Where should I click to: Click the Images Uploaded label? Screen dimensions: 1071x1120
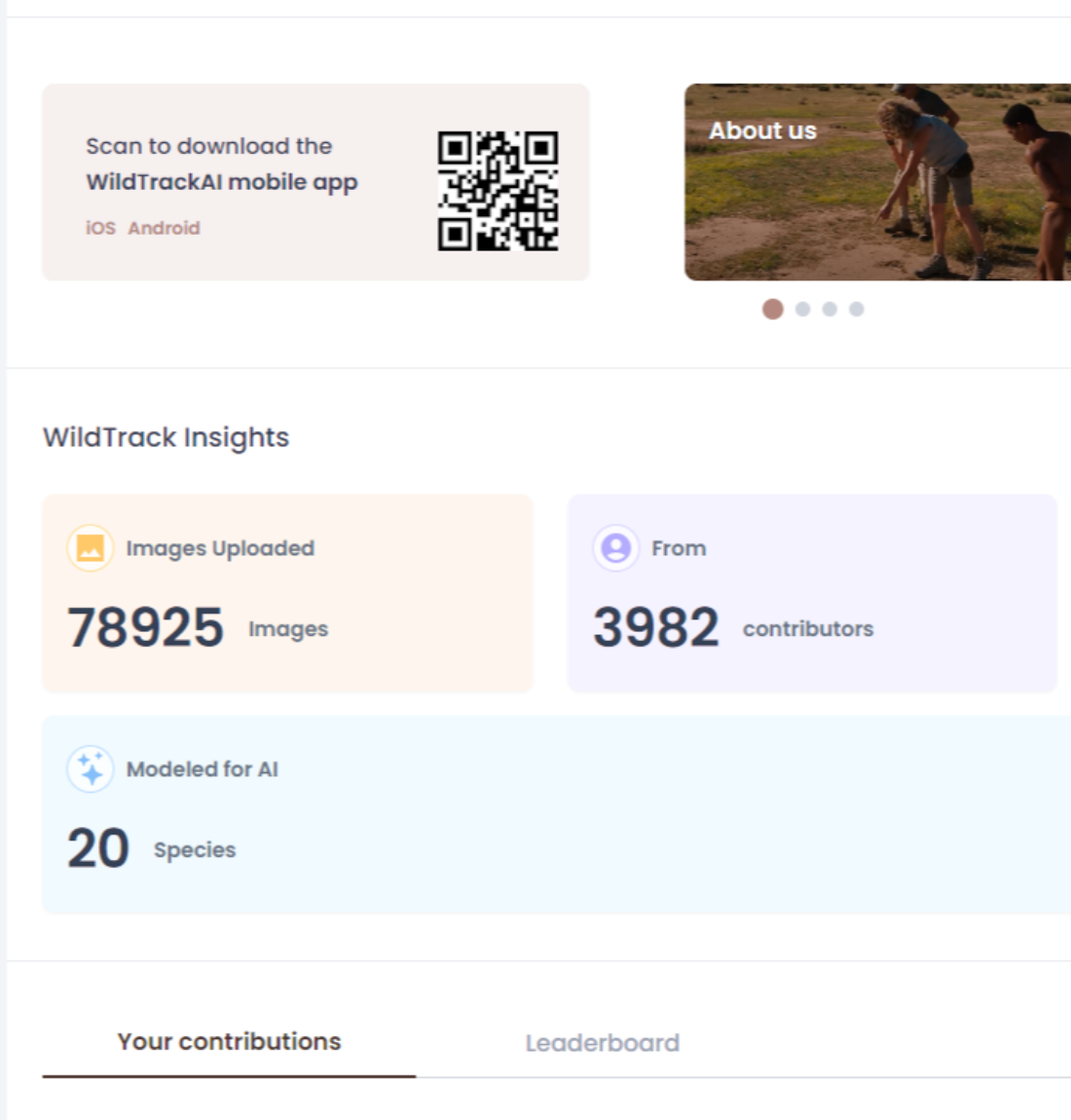221,548
